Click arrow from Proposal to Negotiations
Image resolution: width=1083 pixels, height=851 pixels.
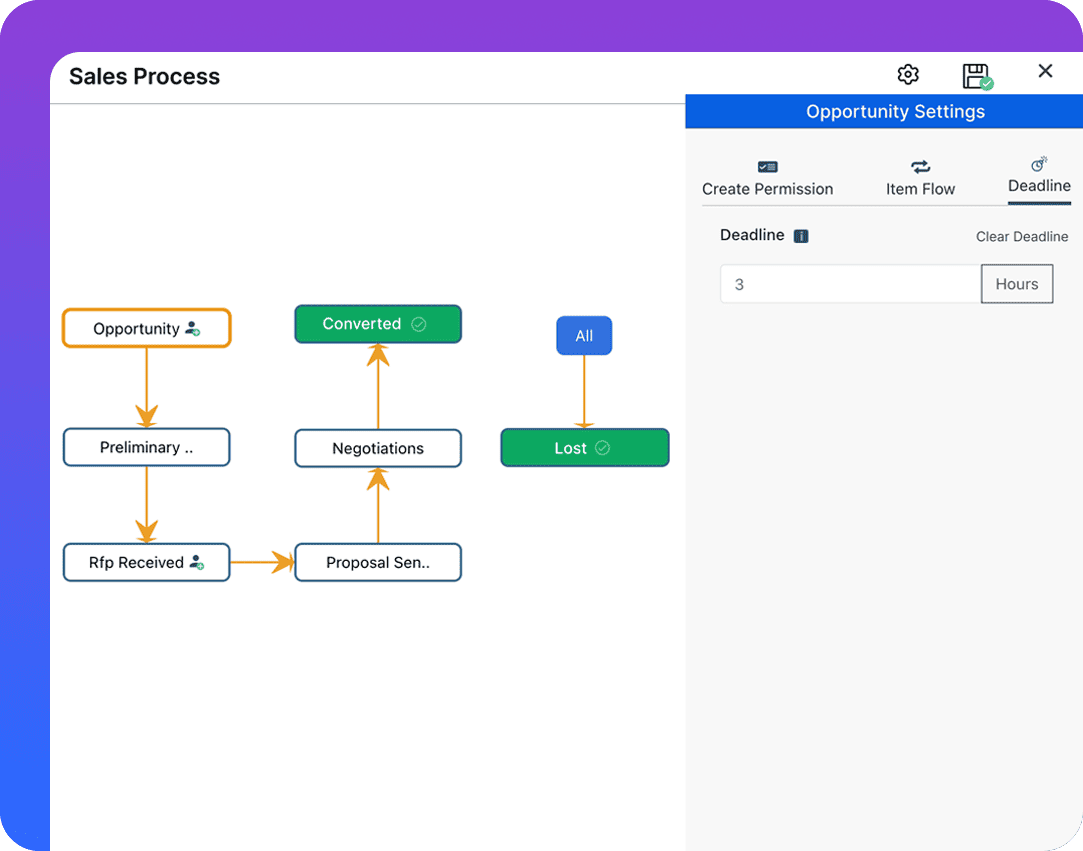pos(378,505)
